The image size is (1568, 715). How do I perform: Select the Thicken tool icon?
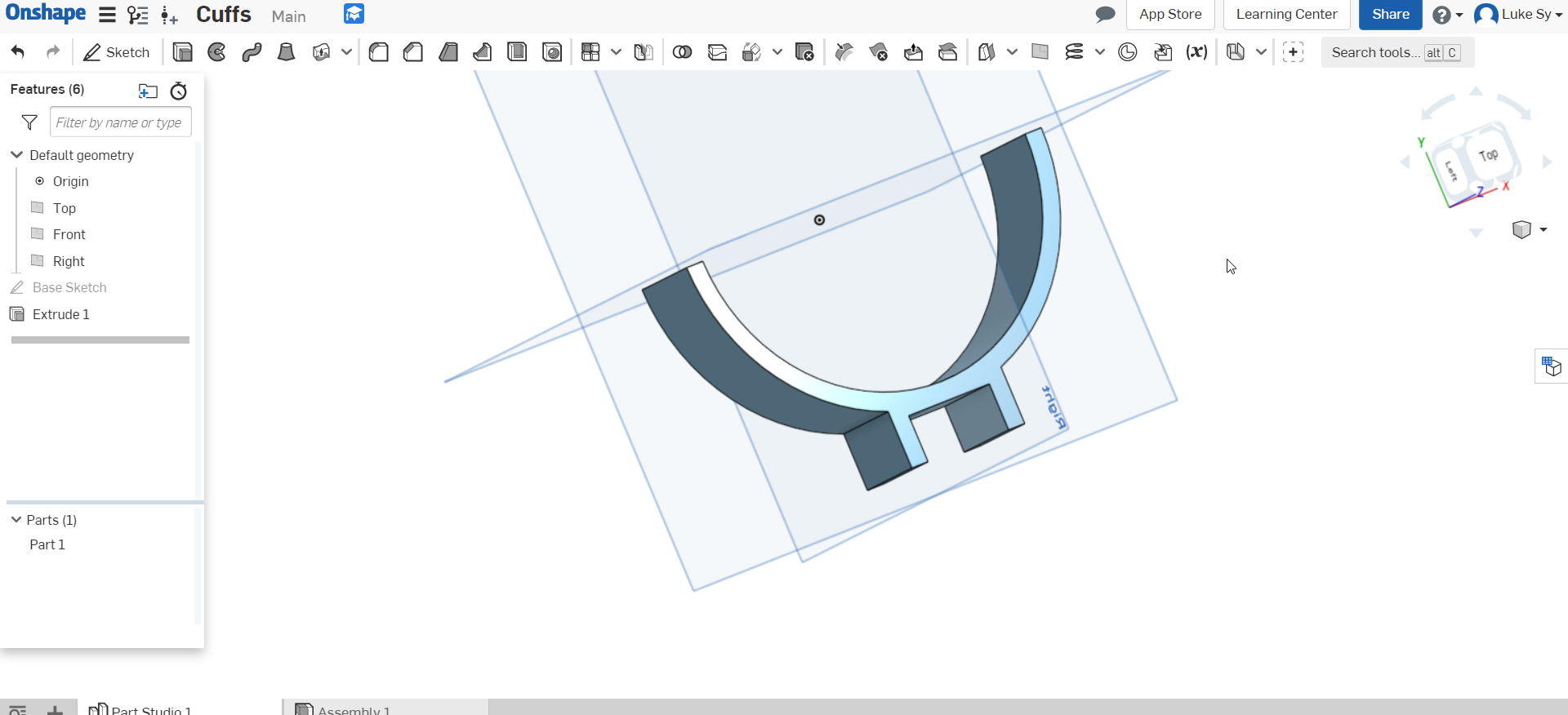[x=322, y=52]
